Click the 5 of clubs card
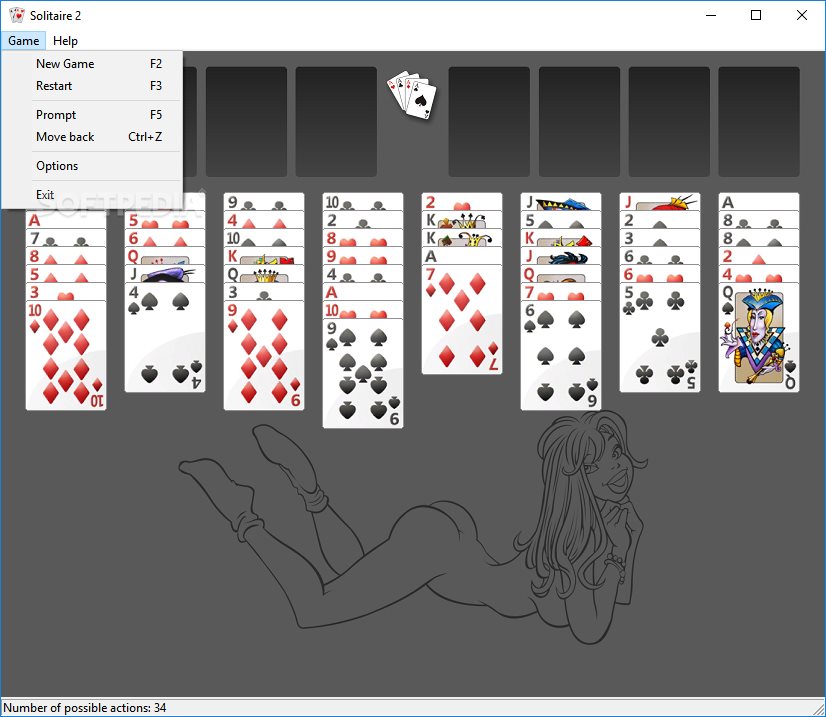 [x=660, y=337]
